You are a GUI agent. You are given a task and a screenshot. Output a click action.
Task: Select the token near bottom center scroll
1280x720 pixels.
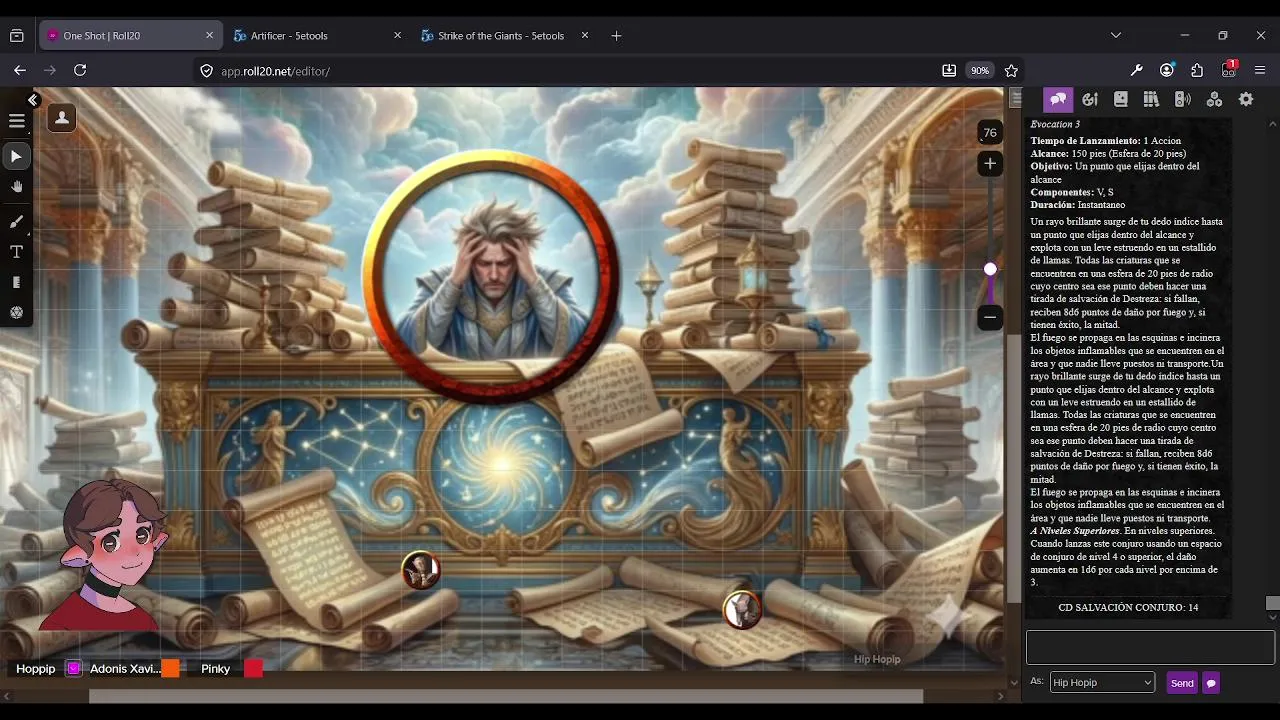point(421,570)
